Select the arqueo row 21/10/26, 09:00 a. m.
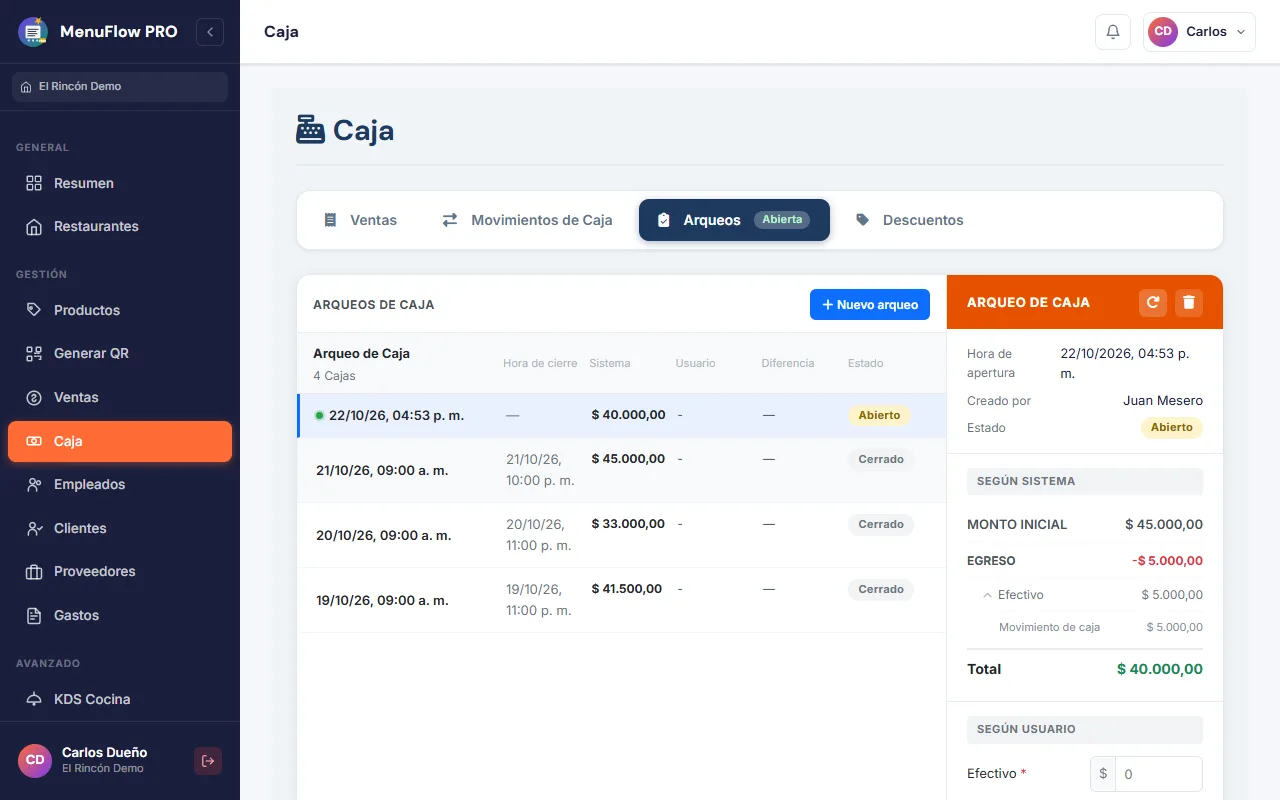The width and height of the screenshot is (1280, 800). pos(621,470)
